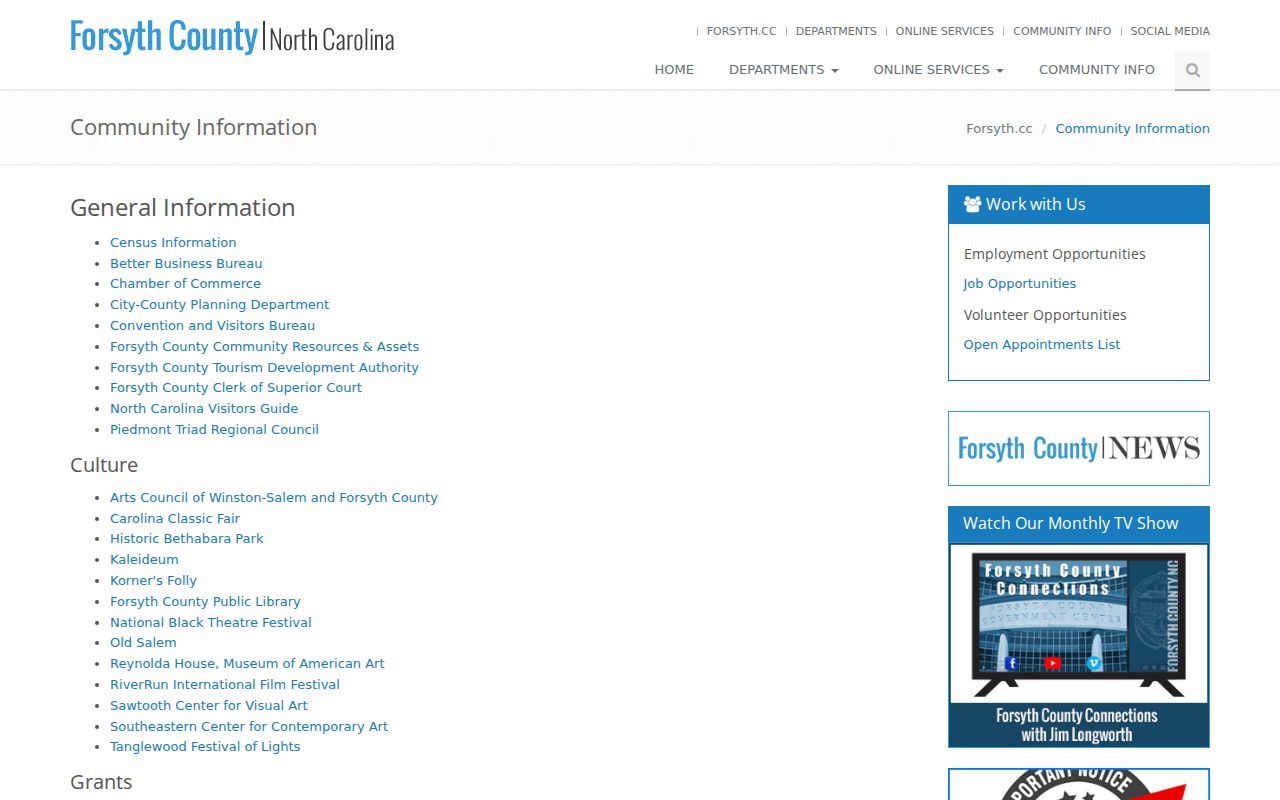Image resolution: width=1280 pixels, height=800 pixels.
Task: Open the Kaleideum link
Action: (x=144, y=560)
